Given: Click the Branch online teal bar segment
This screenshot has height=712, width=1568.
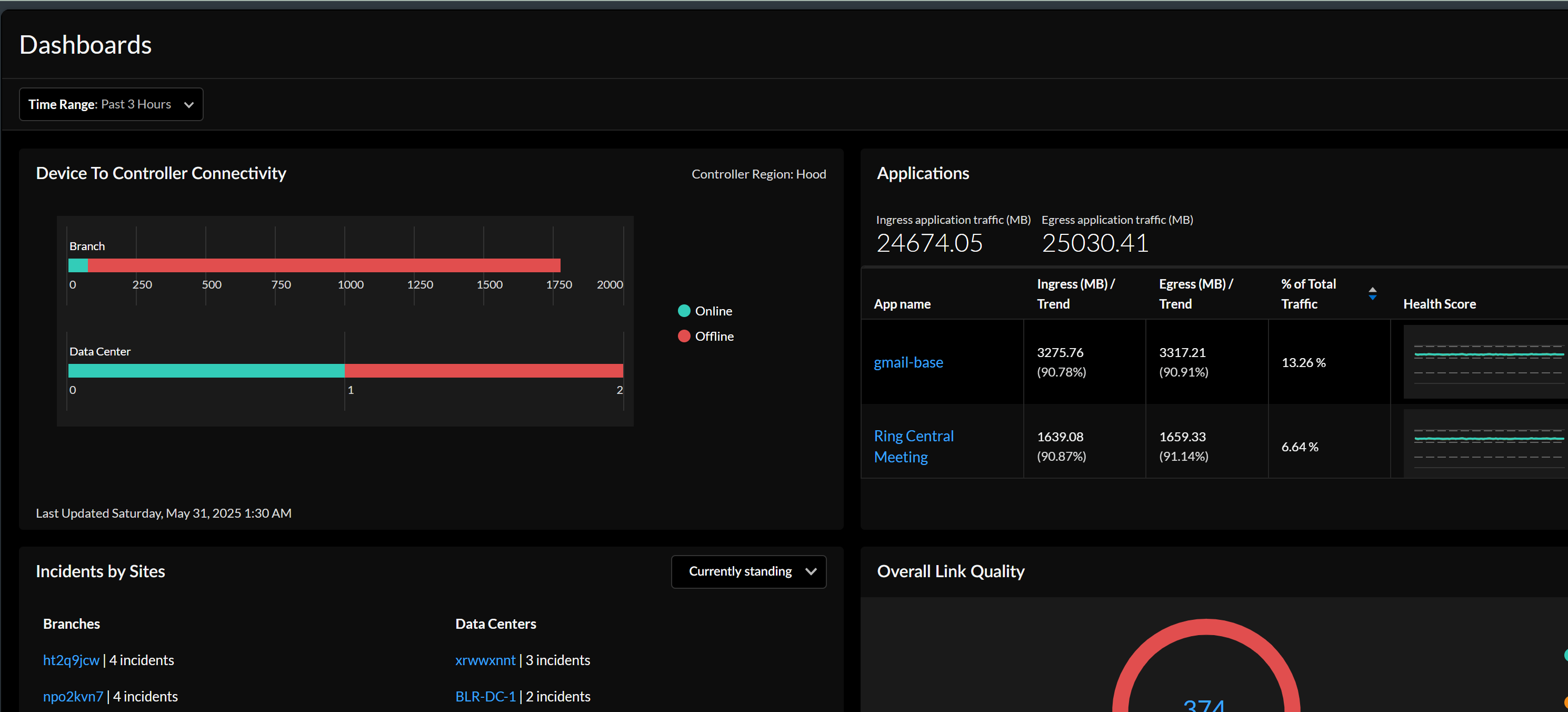Looking at the screenshot, I should pyautogui.click(x=78, y=265).
